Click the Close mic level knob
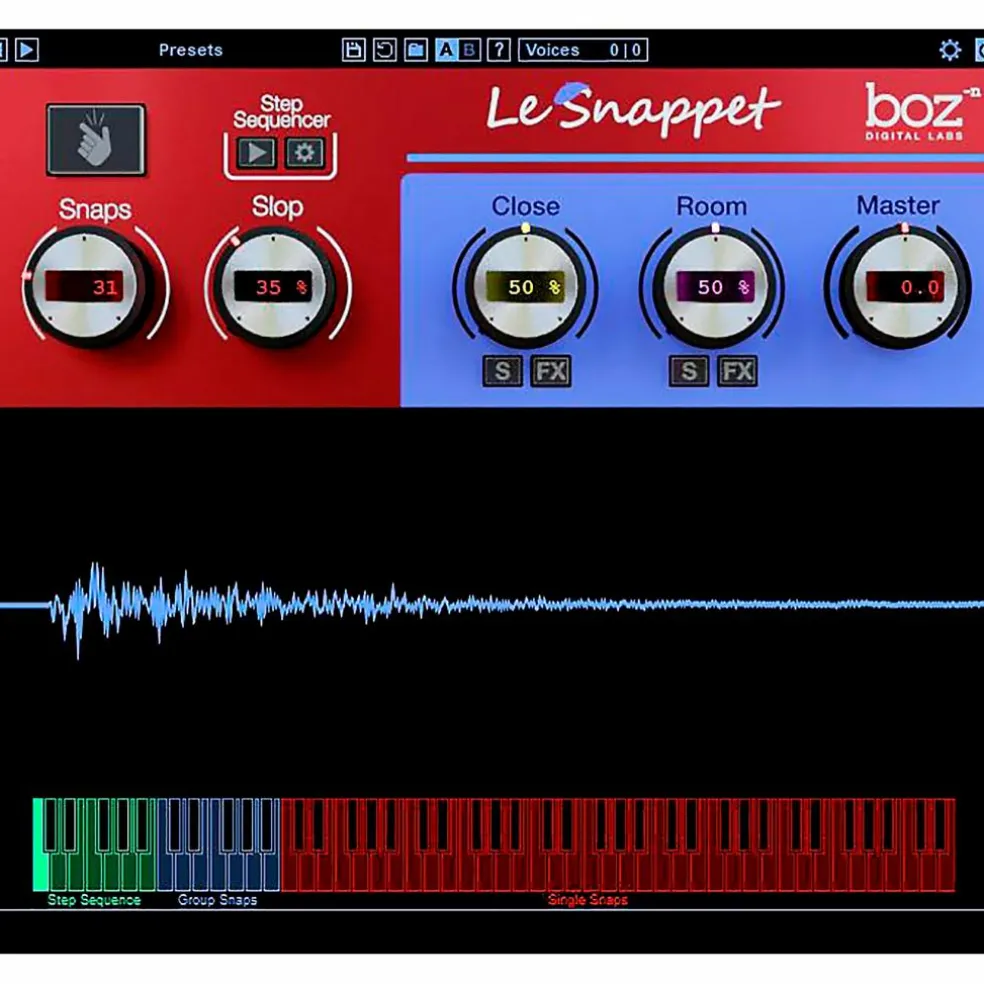 click(x=525, y=287)
